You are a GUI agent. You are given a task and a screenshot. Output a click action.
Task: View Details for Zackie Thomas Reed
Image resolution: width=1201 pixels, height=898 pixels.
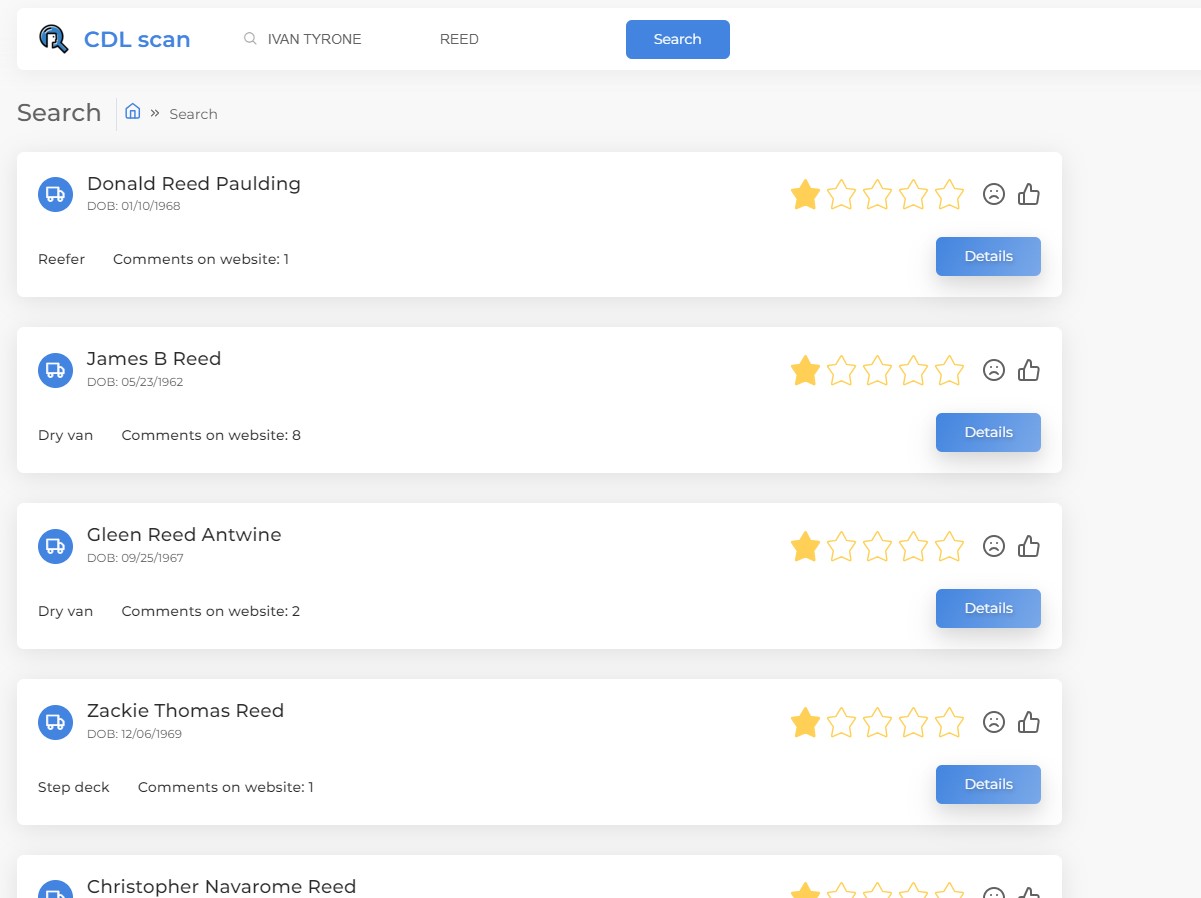[988, 784]
